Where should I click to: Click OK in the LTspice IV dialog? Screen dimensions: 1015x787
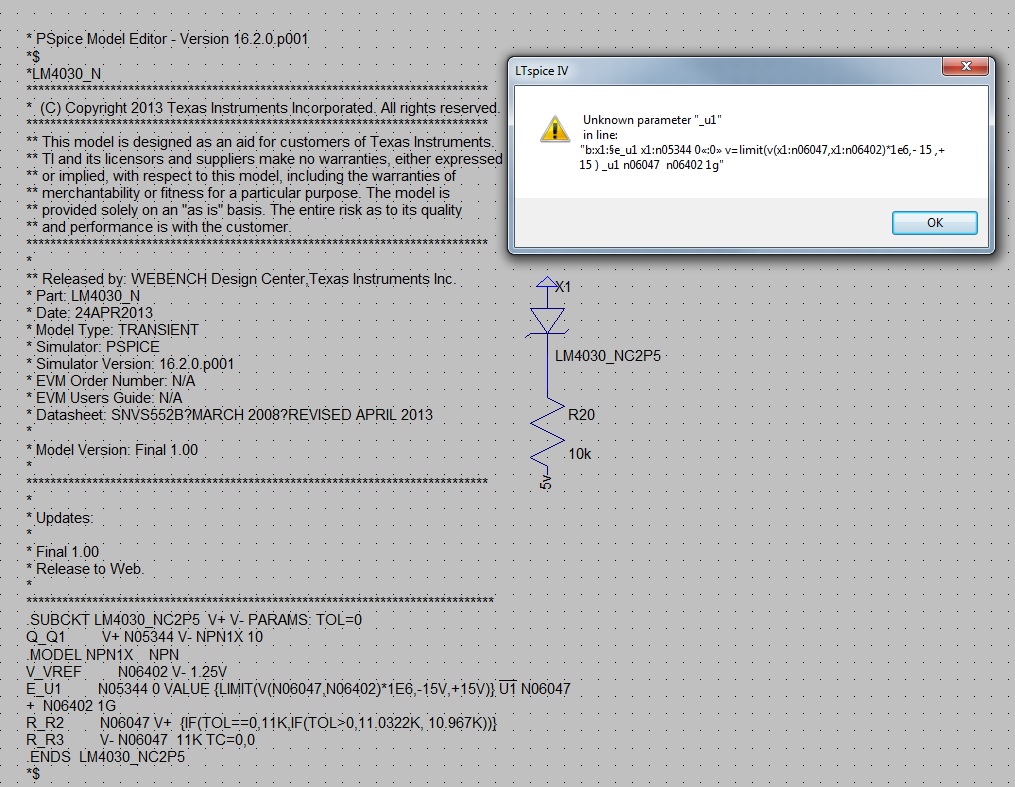click(935, 223)
